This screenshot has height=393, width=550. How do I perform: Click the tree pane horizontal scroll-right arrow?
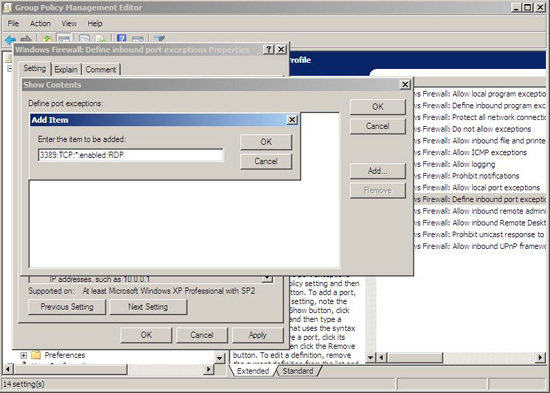pyautogui.click(x=209, y=369)
